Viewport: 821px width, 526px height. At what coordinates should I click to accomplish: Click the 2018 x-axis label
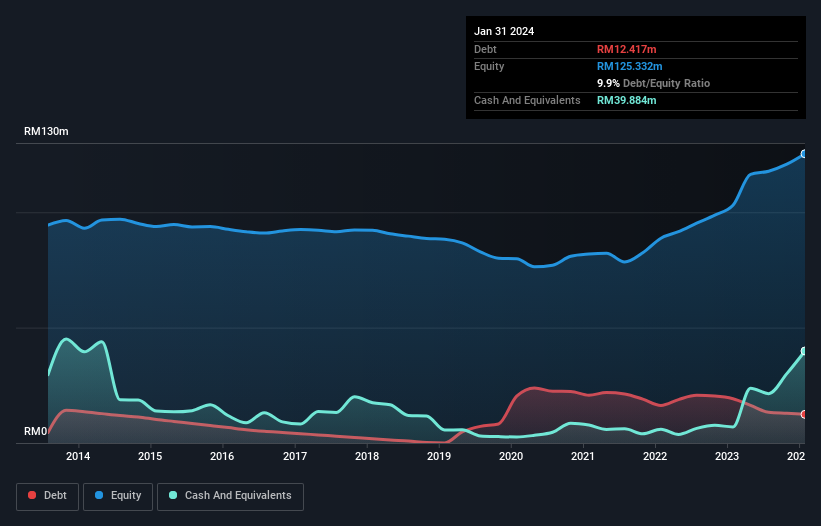pos(367,456)
